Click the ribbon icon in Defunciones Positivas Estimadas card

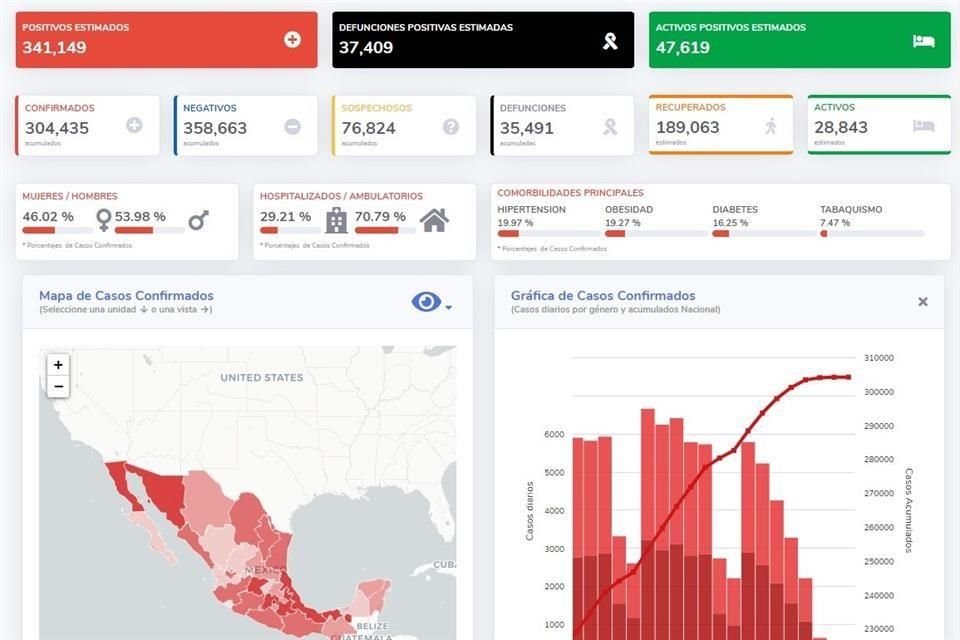[610, 41]
